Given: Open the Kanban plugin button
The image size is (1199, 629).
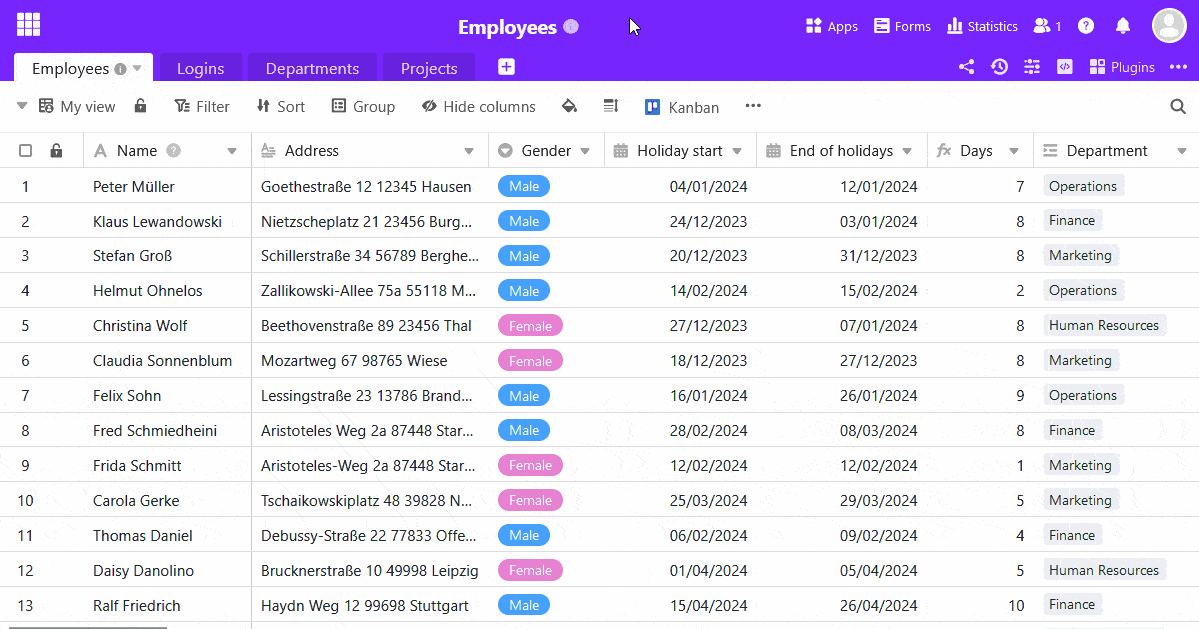Looking at the screenshot, I should pos(682,107).
